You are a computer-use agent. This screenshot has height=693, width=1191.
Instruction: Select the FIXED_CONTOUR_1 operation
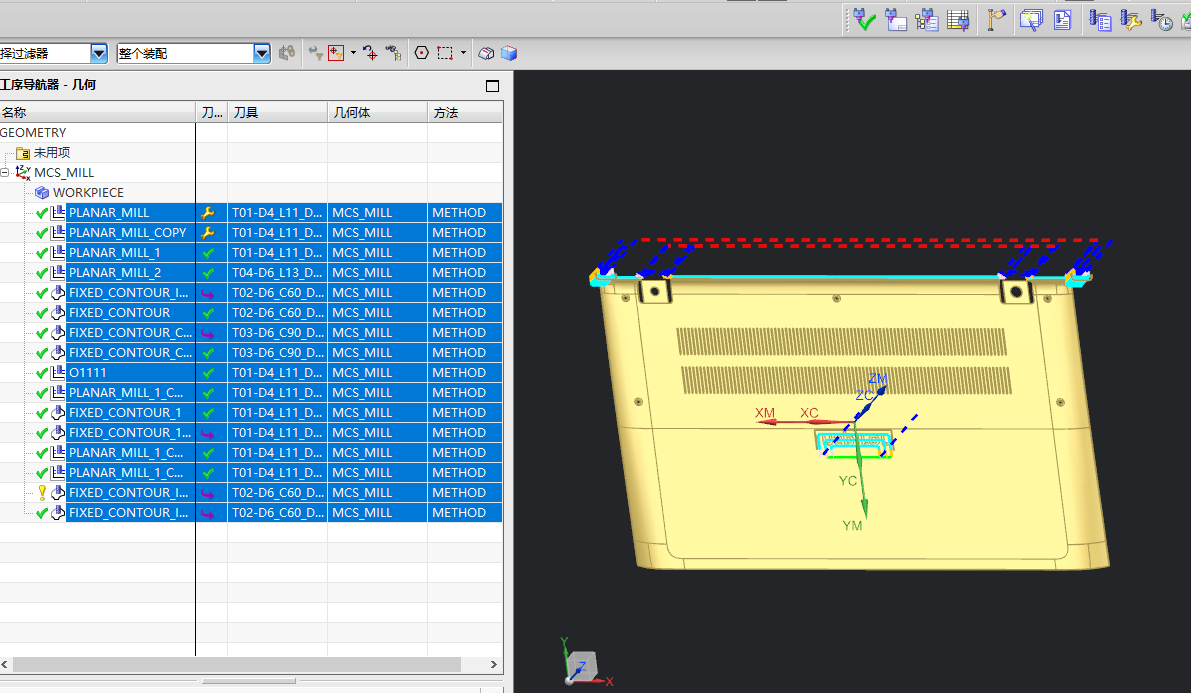[x=125, y=413]
